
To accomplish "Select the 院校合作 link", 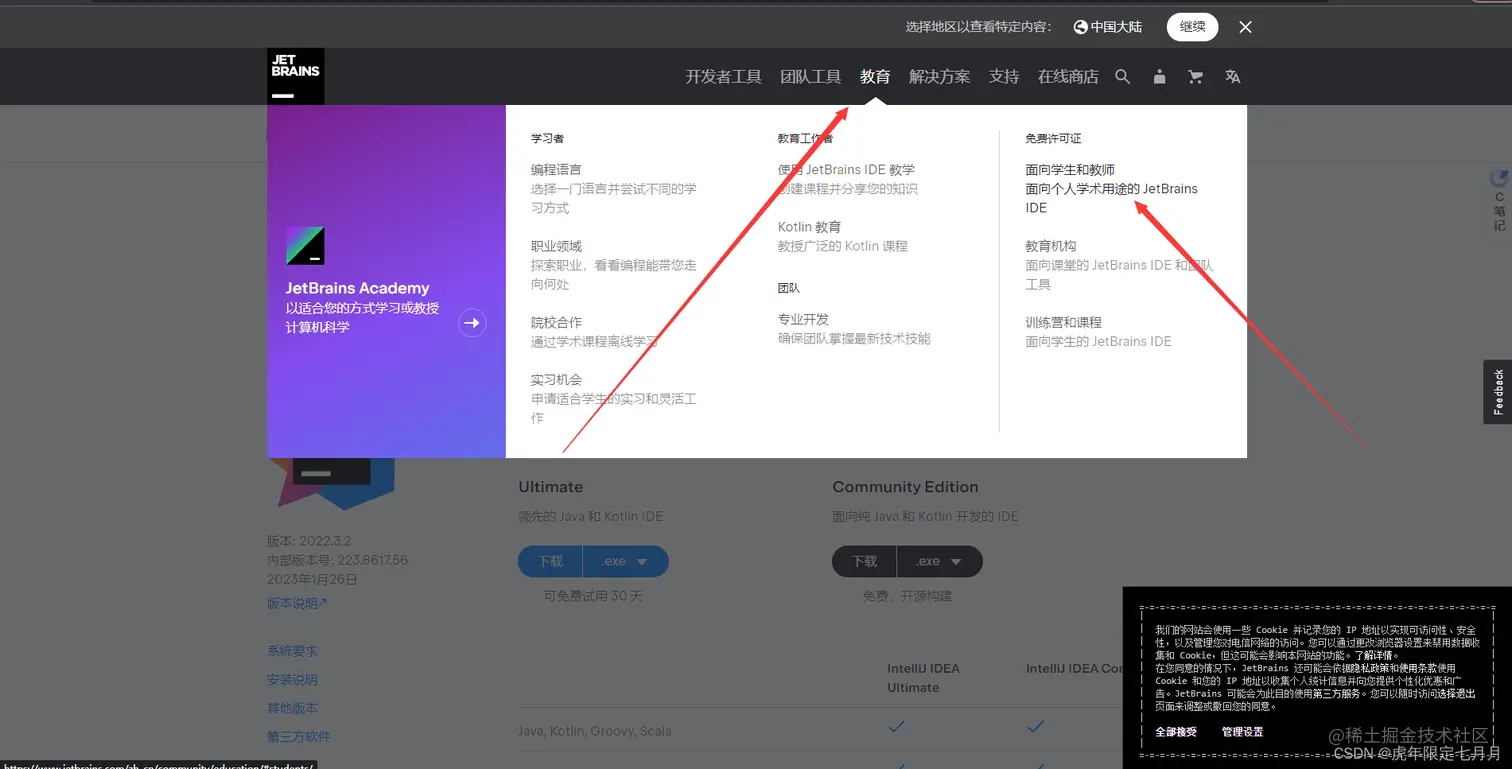I will point(556,323).
